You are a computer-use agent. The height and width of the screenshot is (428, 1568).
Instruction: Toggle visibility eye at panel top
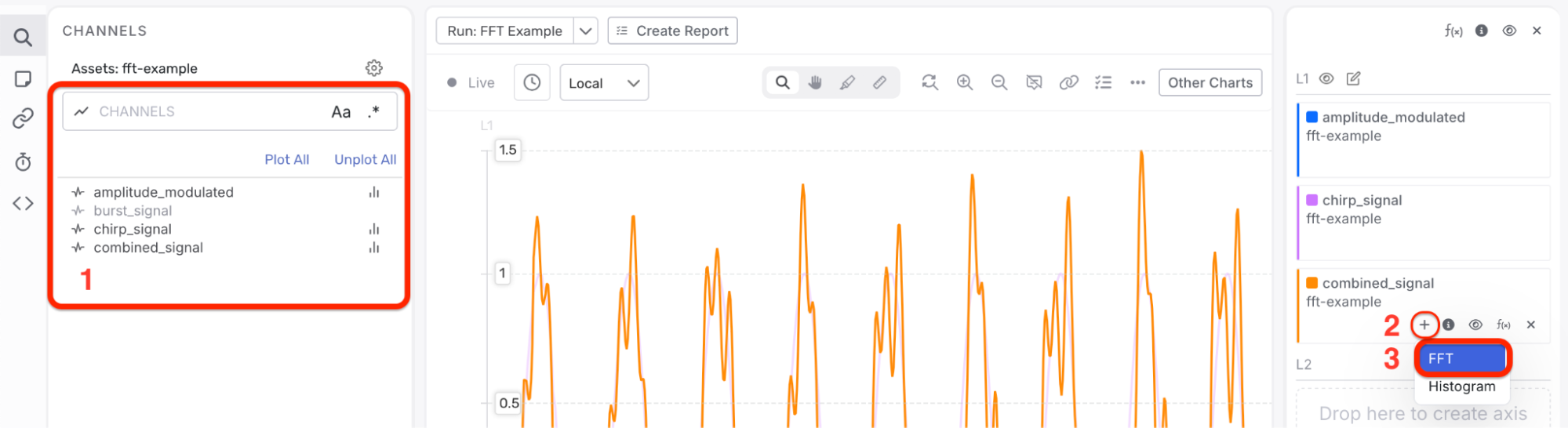1509,31
